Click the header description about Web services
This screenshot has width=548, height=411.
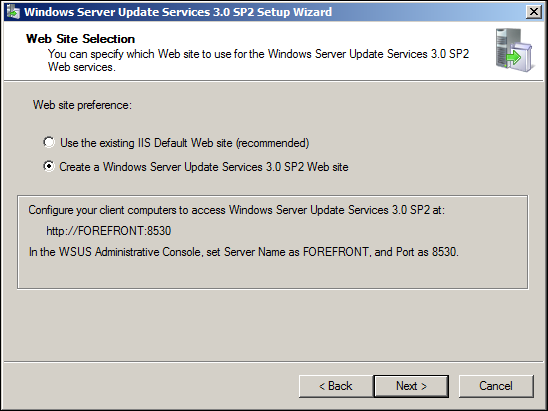258,60
